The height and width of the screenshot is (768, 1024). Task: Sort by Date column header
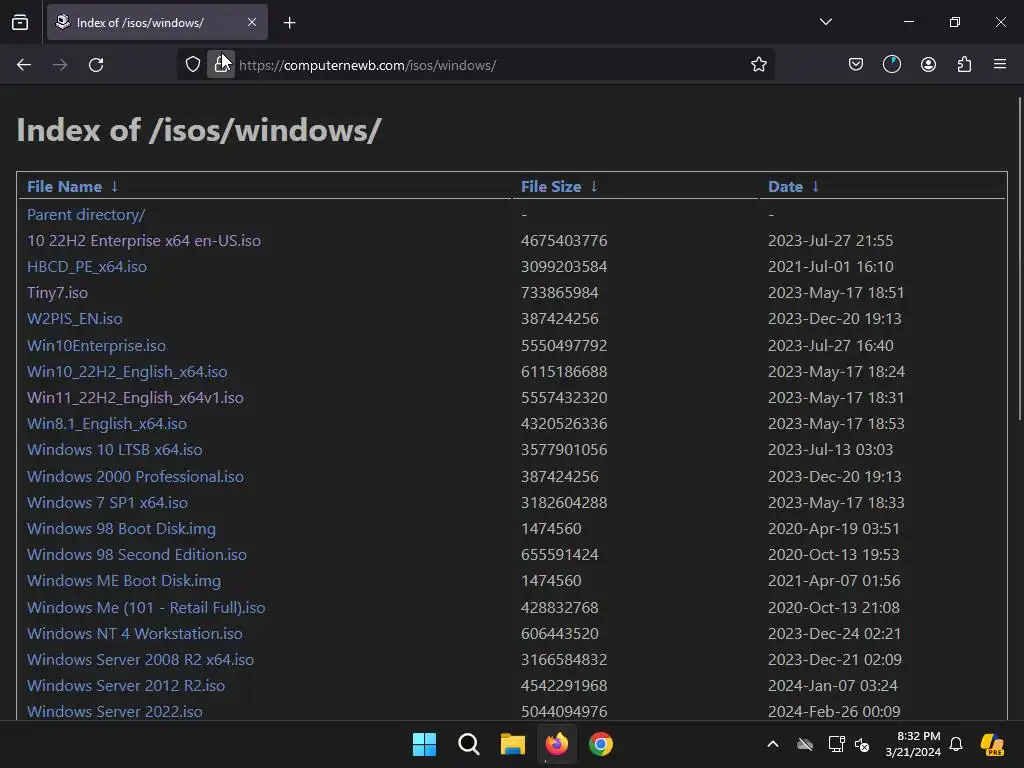click(785, 187)
